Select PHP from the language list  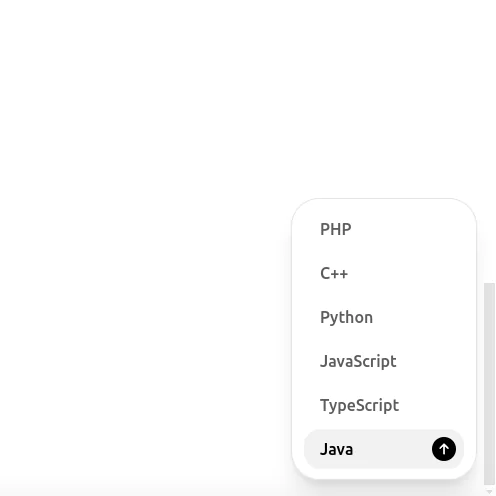[x=384, y=229]
